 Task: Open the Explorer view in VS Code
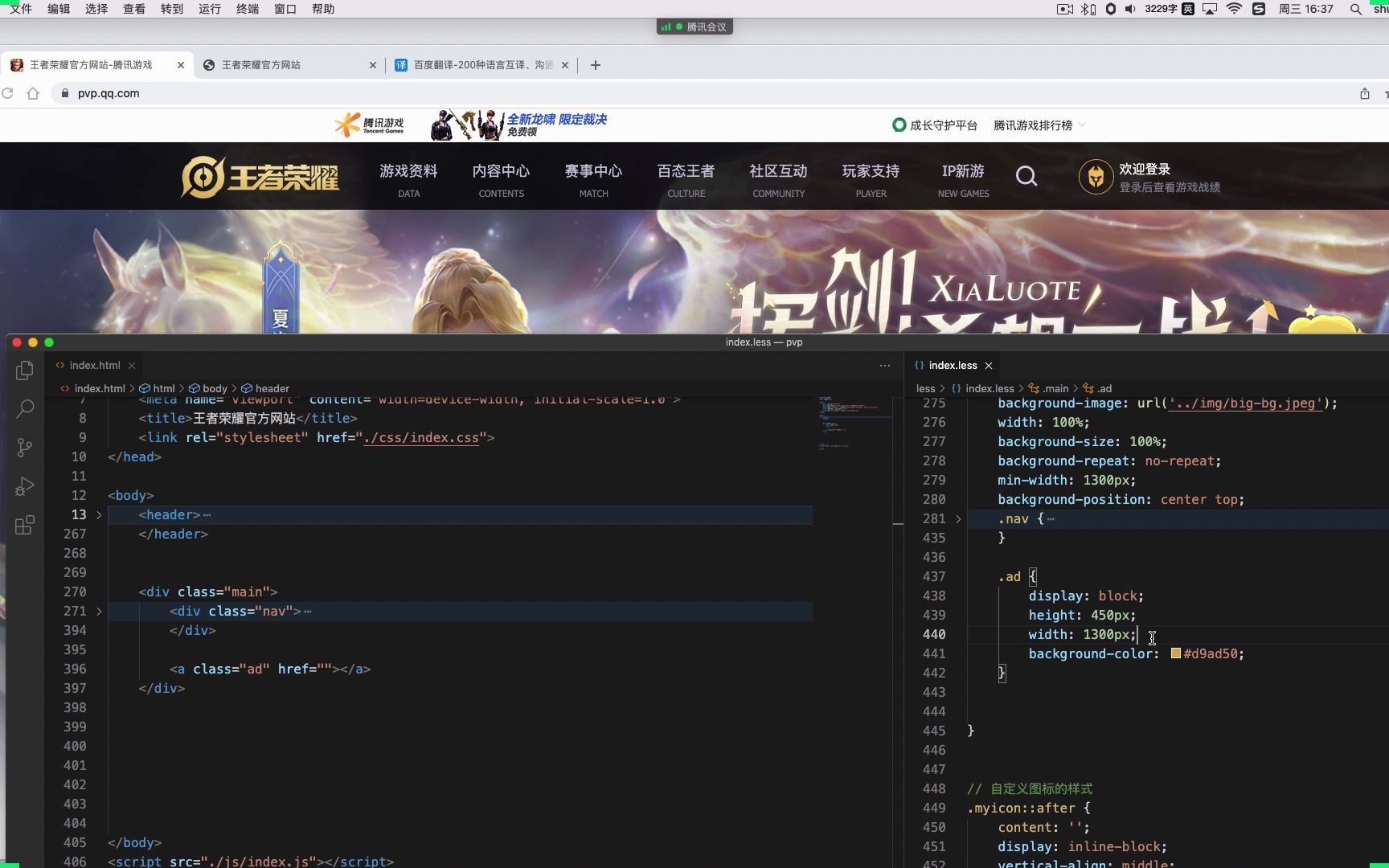[25, 371]
